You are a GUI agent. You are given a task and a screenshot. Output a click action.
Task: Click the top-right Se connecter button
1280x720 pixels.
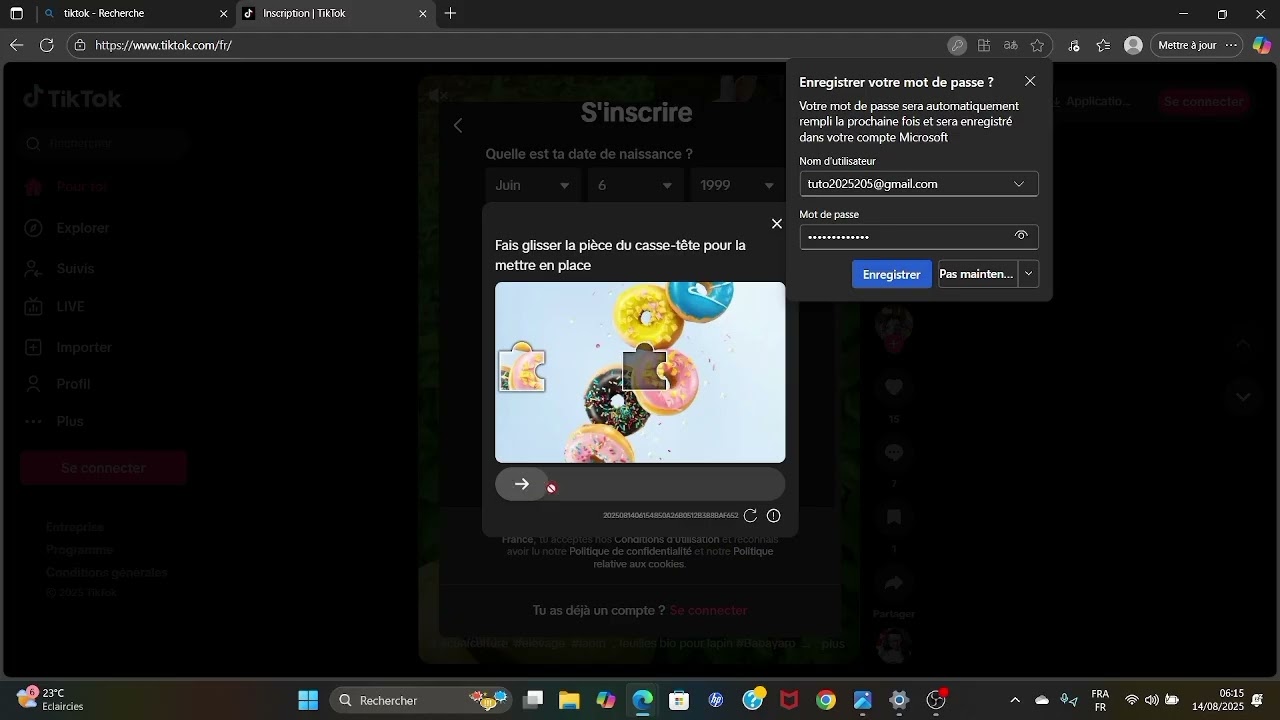pos(1203,101)
